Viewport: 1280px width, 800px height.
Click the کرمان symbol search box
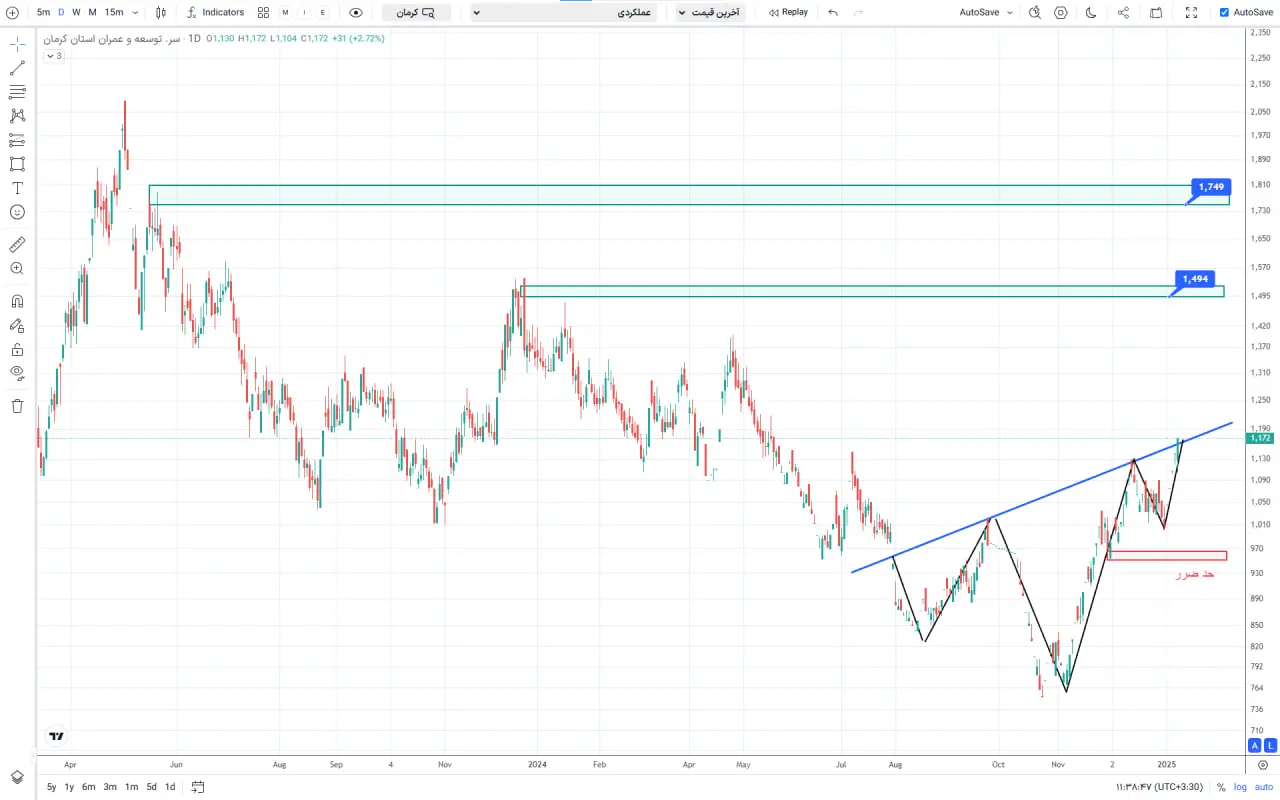point(416,13)
